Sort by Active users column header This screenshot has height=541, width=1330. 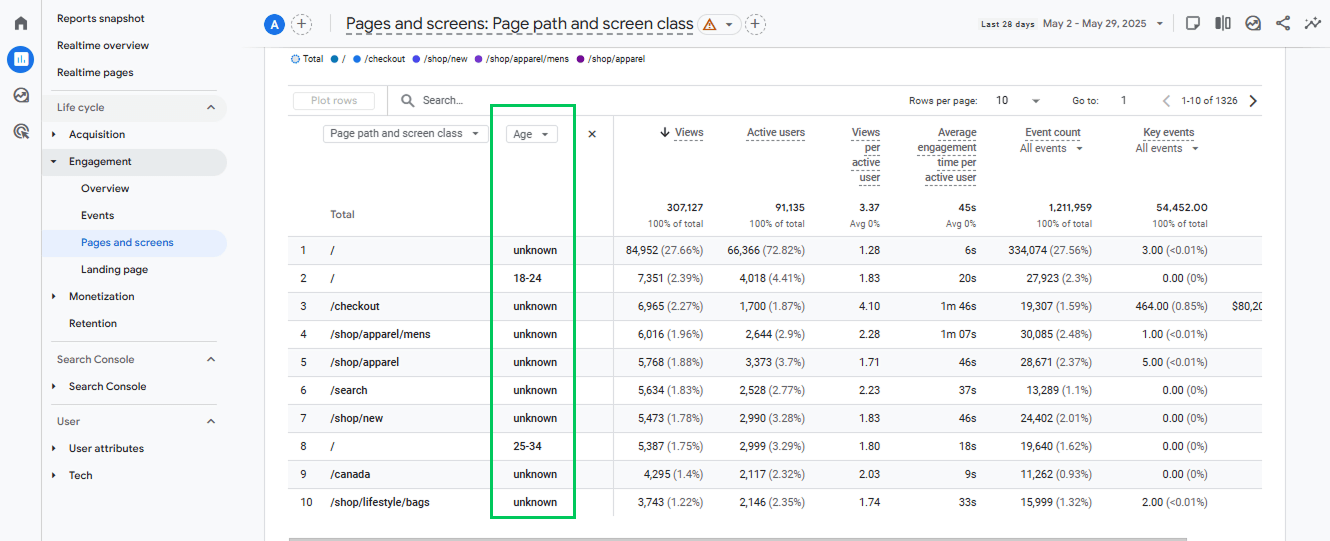coord(776,133)
